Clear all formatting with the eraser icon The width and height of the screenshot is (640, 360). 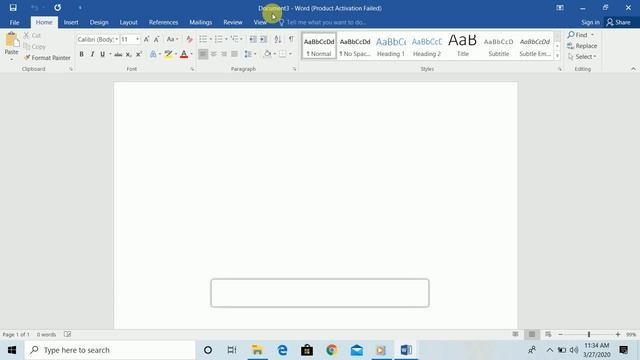[x=189, y=39]
